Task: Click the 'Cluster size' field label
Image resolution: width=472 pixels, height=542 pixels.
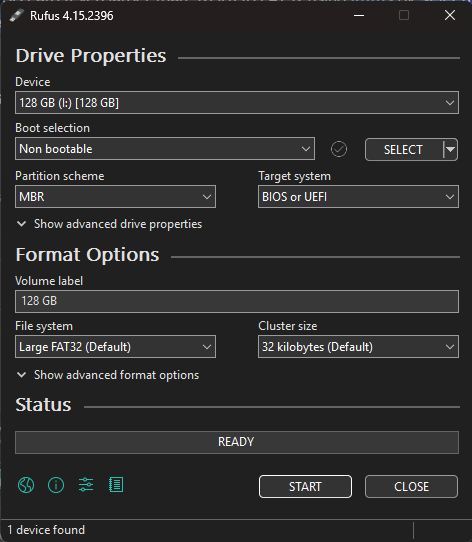Action: pos(288,326)
